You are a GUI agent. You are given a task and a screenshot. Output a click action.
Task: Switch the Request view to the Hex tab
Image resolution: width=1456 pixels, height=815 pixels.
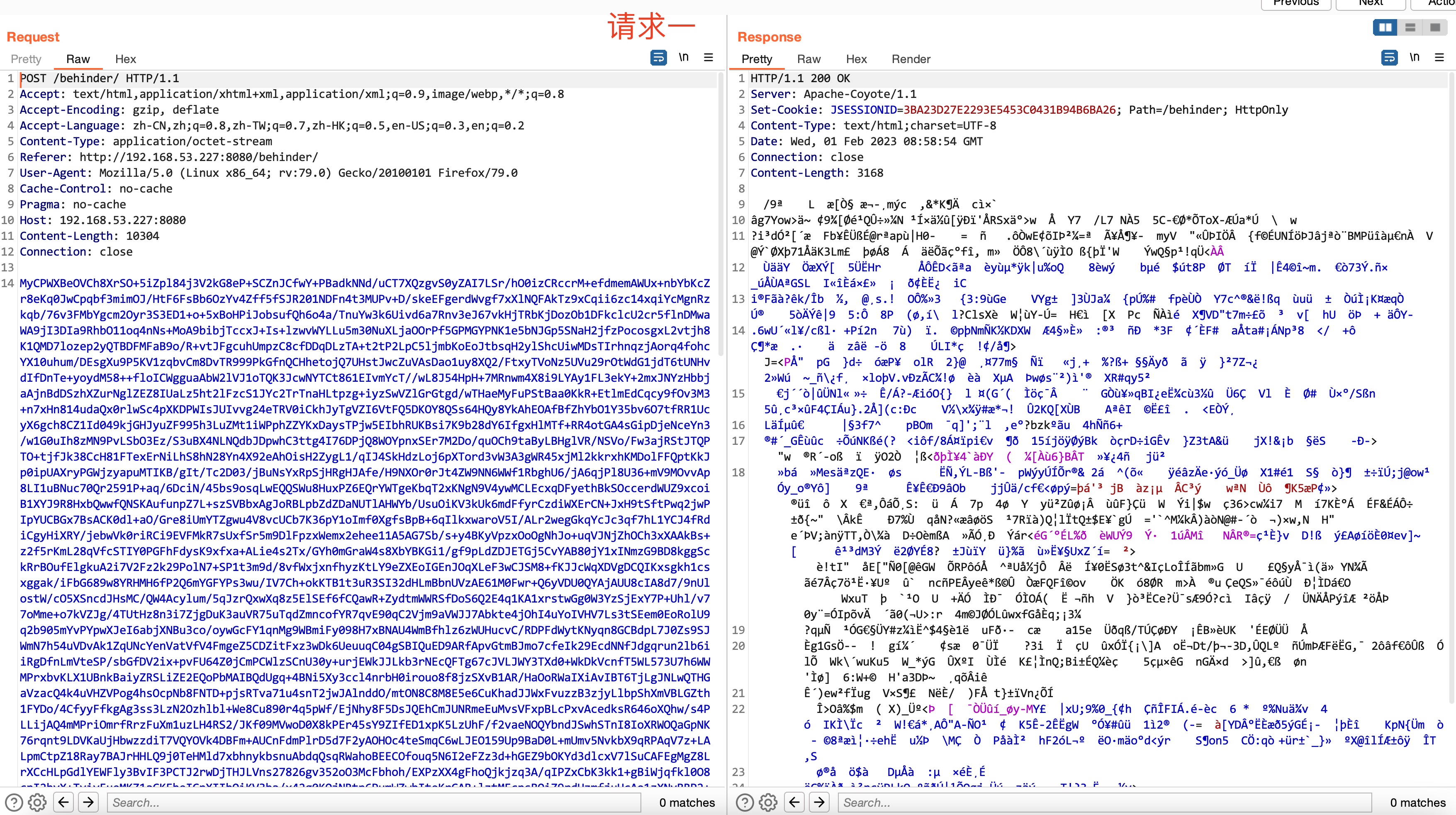pyautogui.click(x=125, y=59)
